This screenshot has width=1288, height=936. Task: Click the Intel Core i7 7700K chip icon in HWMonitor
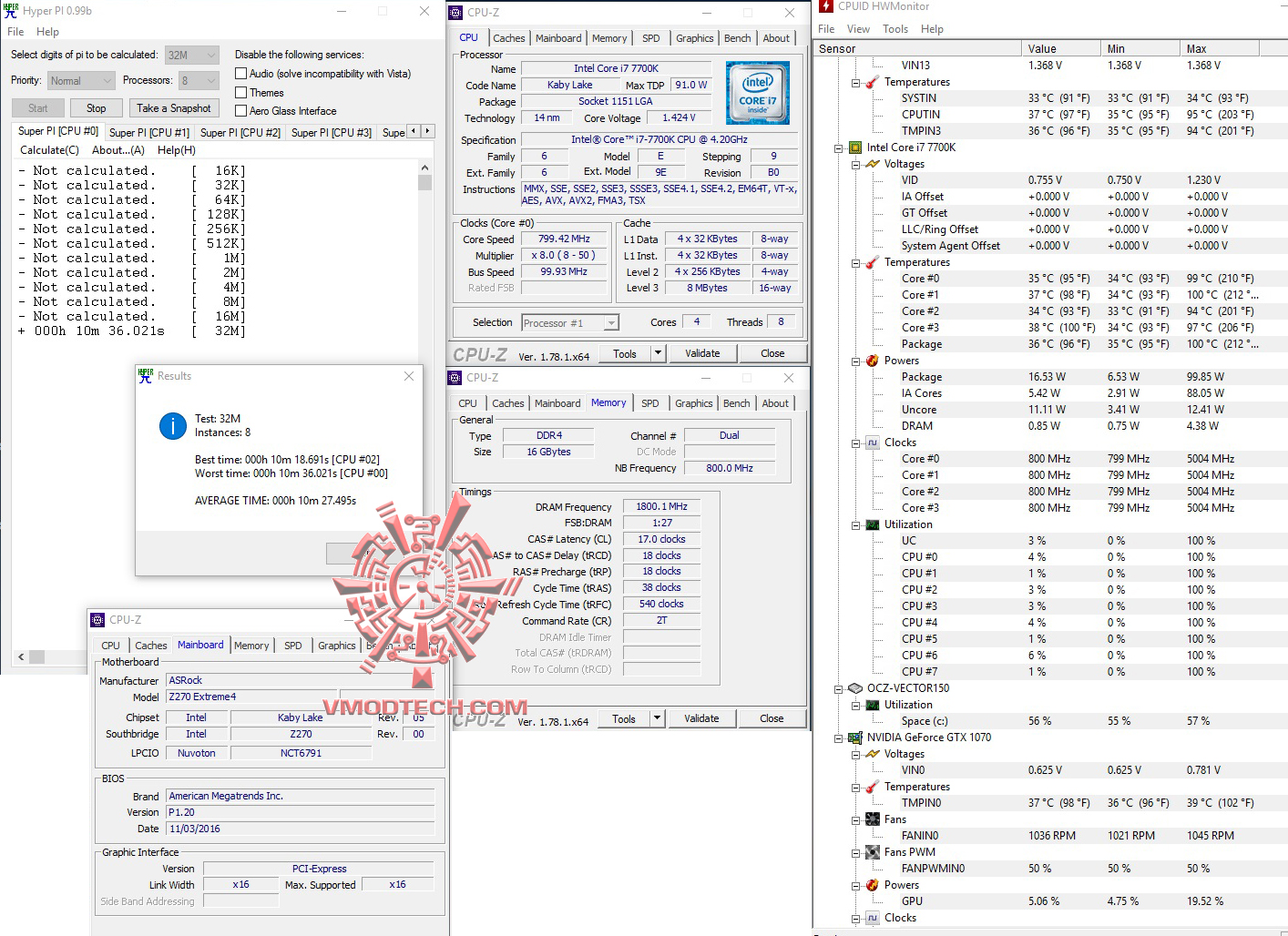pyautogui.click(x=855, y=148)
